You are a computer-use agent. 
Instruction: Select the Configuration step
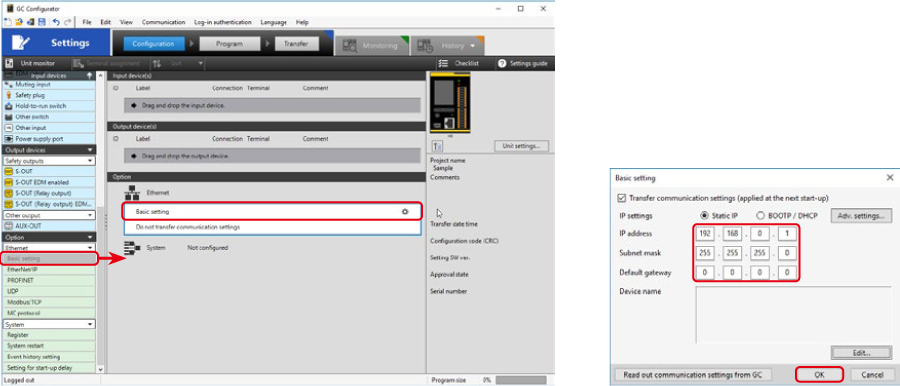coord(153,44)
